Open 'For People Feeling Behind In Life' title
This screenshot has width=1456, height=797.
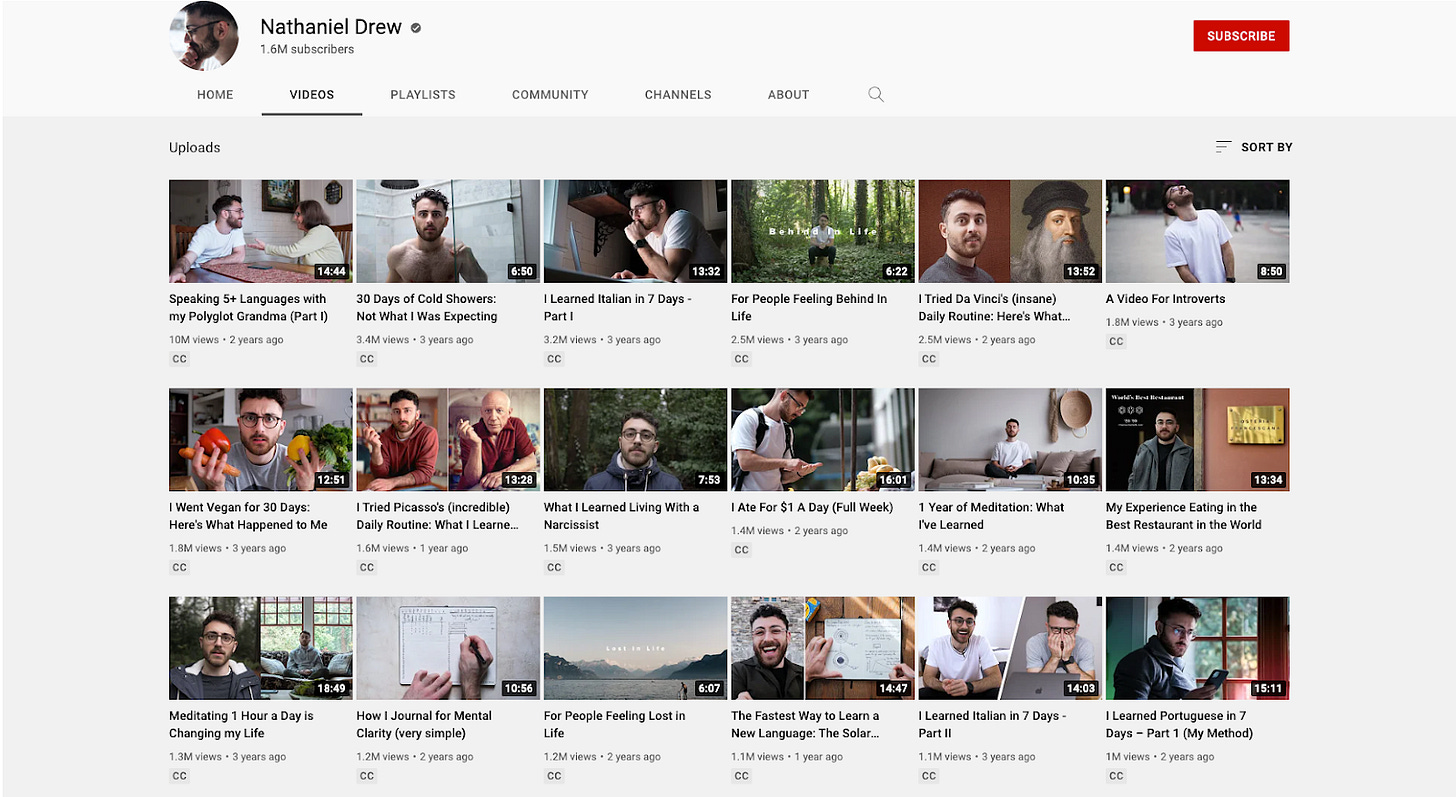tap(809, 307)
